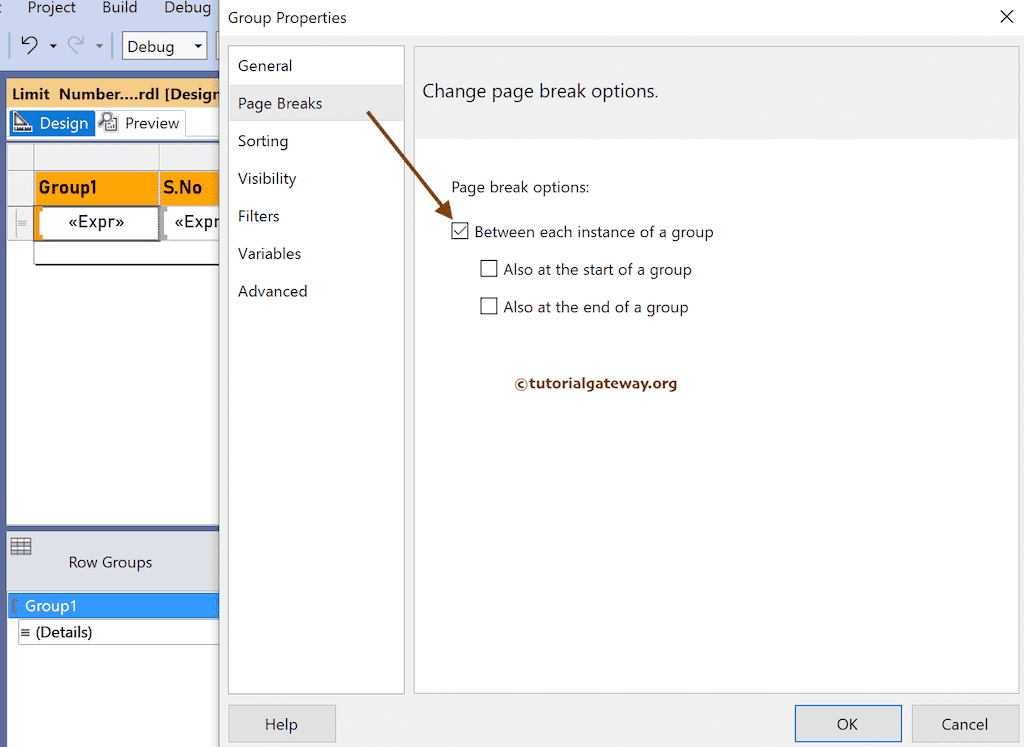1024x747 pixels.
Task: Check Also at the end of a group
Action: [x=488, y=306]
